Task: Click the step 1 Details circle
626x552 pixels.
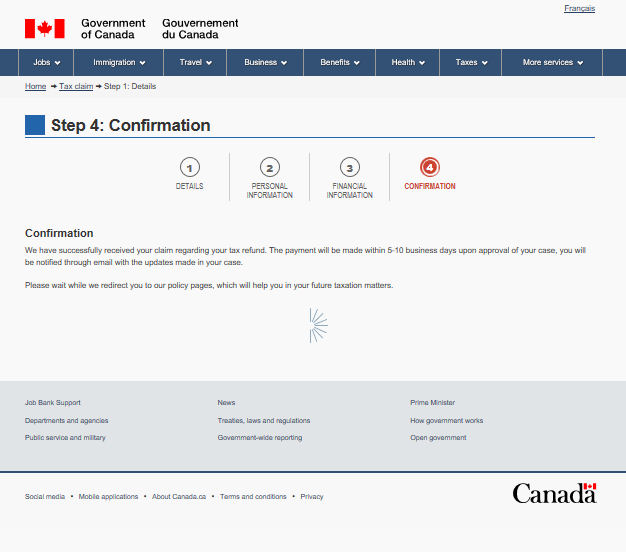Action: (x=190, y=167)
